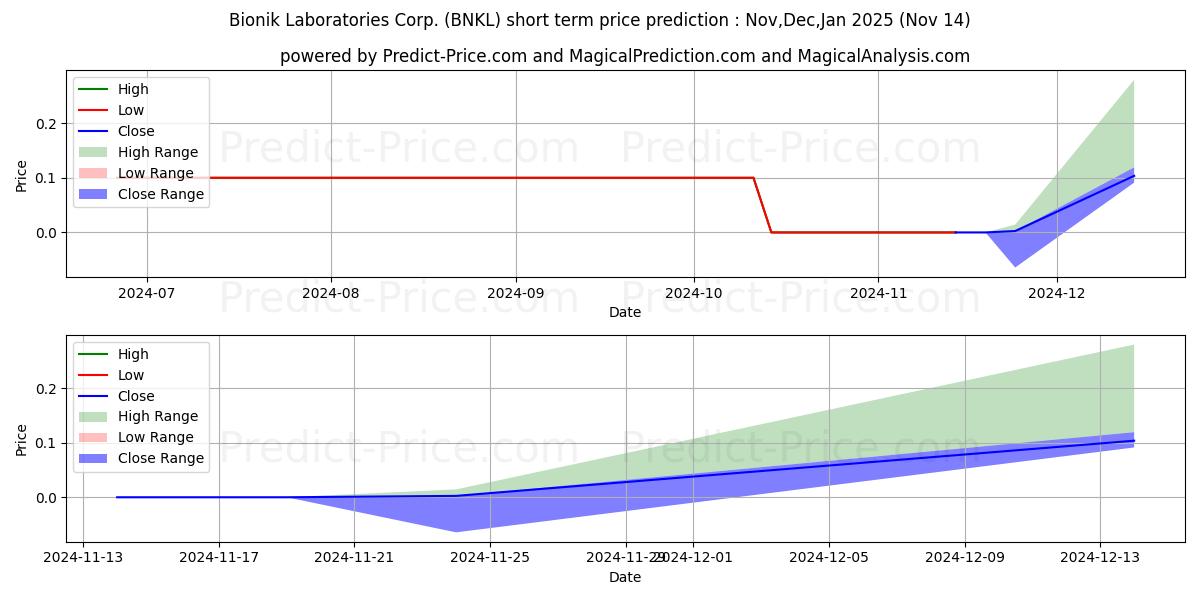Click the green High line swatch in upper legend

[x=96, y=89]
